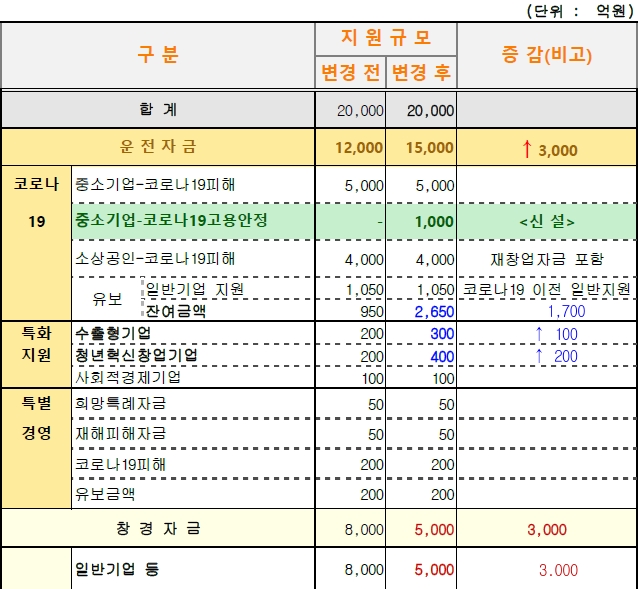The height and width of the screenshot is (589, 640).
Task: Click the 희망특례자금 row label
Action: [120, 403]
